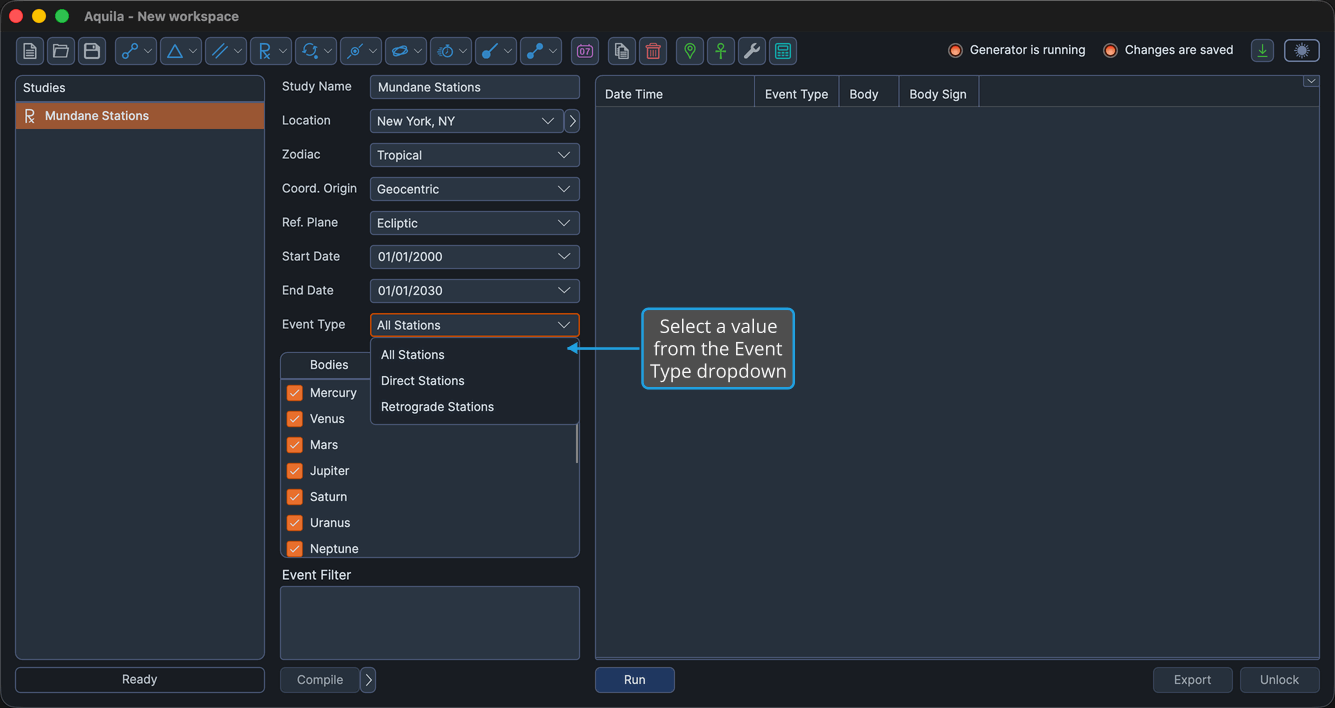Viewport: 1335px width, 708px height.
Task: Duplicate study with the copy icon
Action: (x=622, y=51)
